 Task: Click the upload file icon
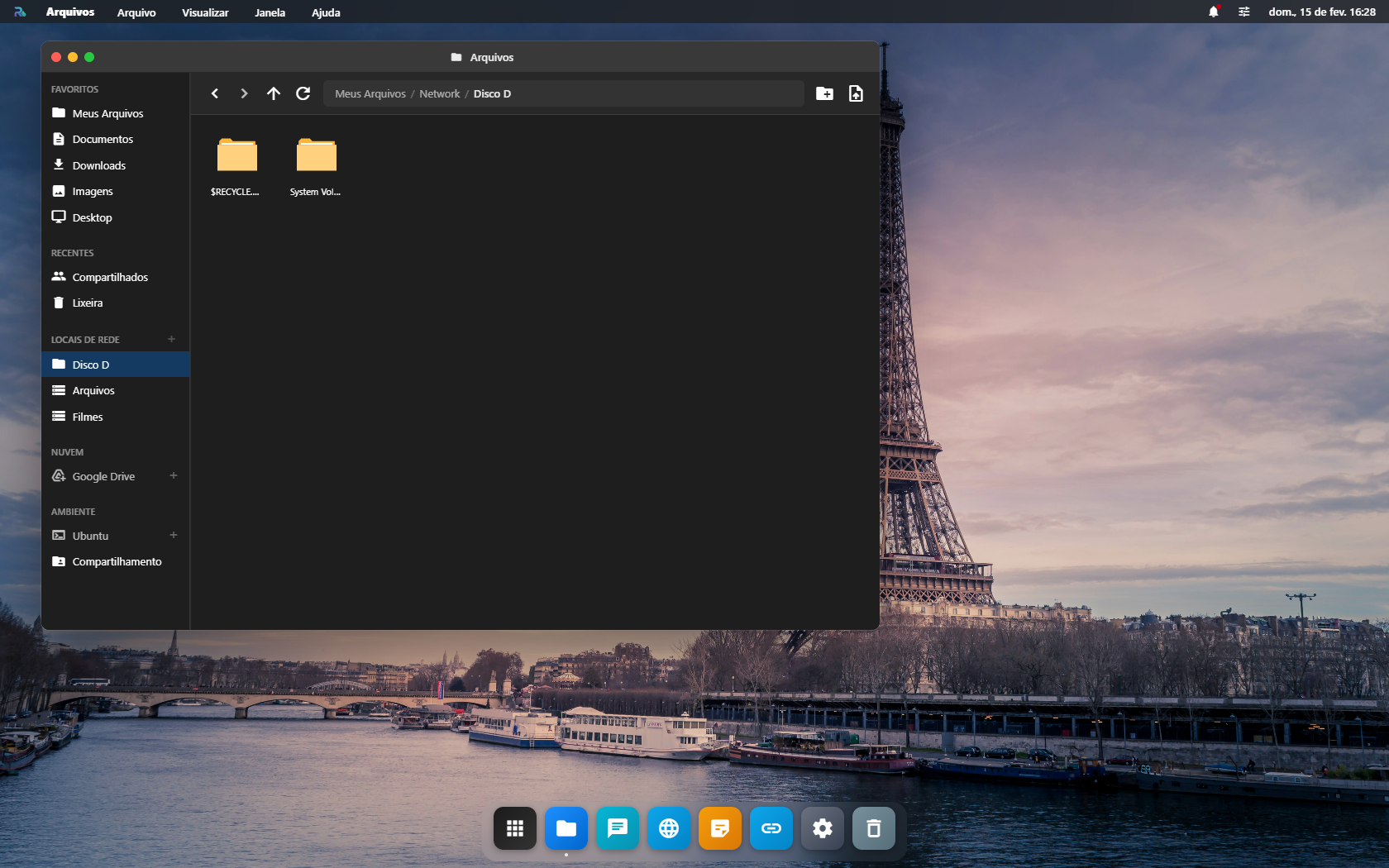click(856, 93)
